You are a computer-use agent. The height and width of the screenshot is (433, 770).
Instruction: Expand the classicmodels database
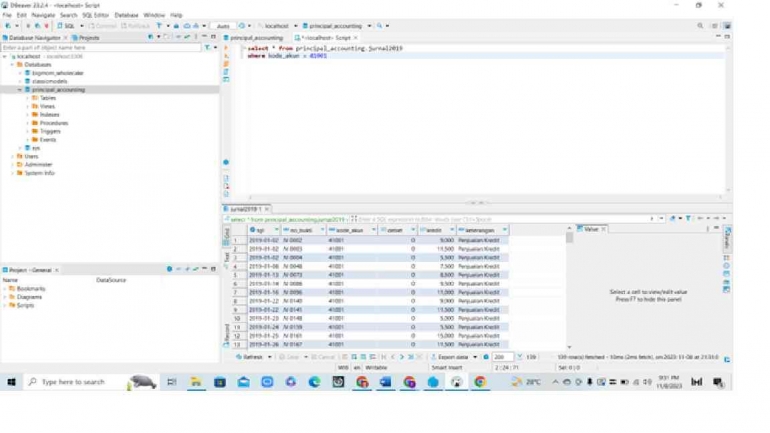[x=20, y=81]
